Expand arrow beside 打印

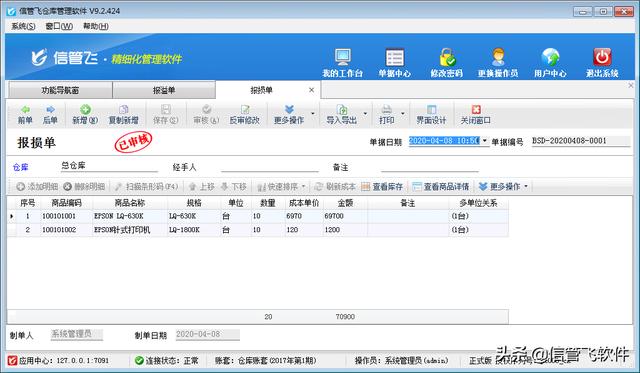(x=403, y=113)
